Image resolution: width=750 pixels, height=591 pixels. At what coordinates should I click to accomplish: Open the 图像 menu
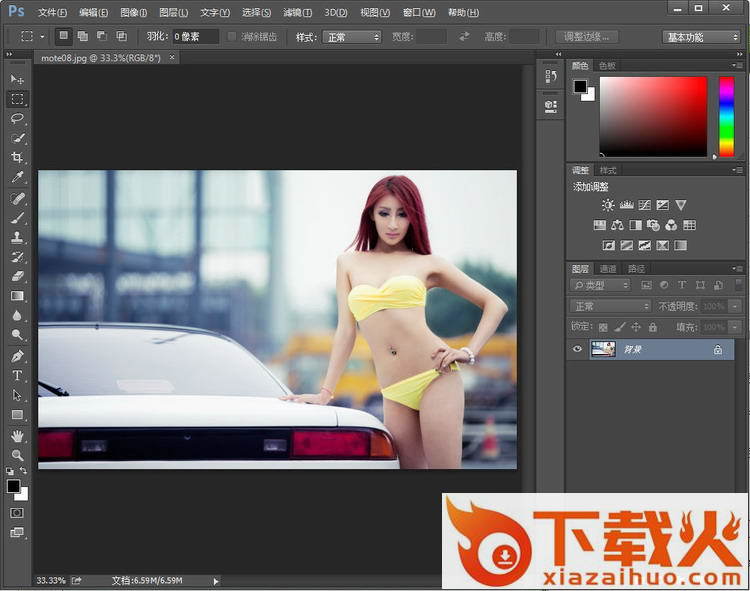point(133,13)
